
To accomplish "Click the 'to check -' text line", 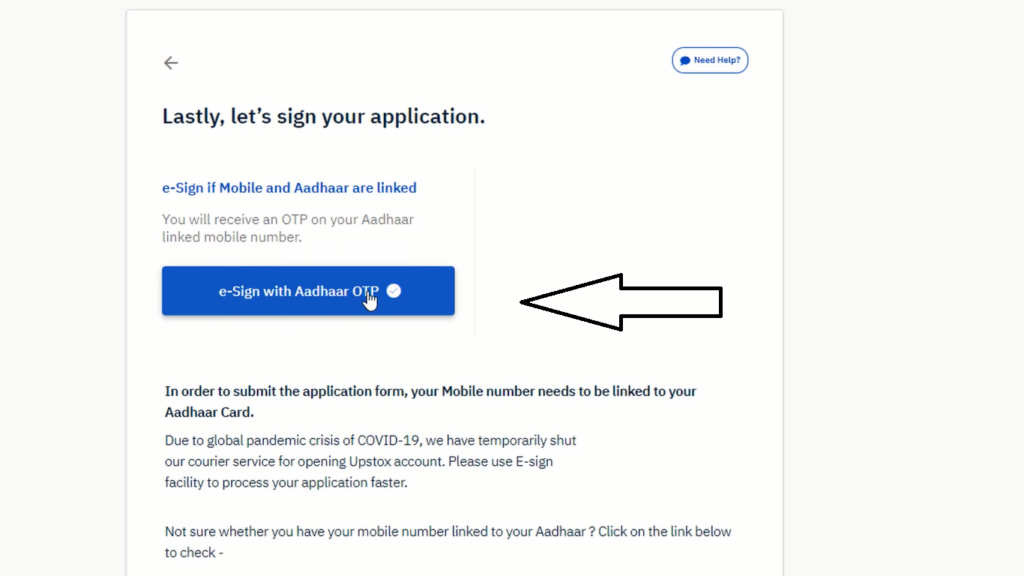I will 194,552.
